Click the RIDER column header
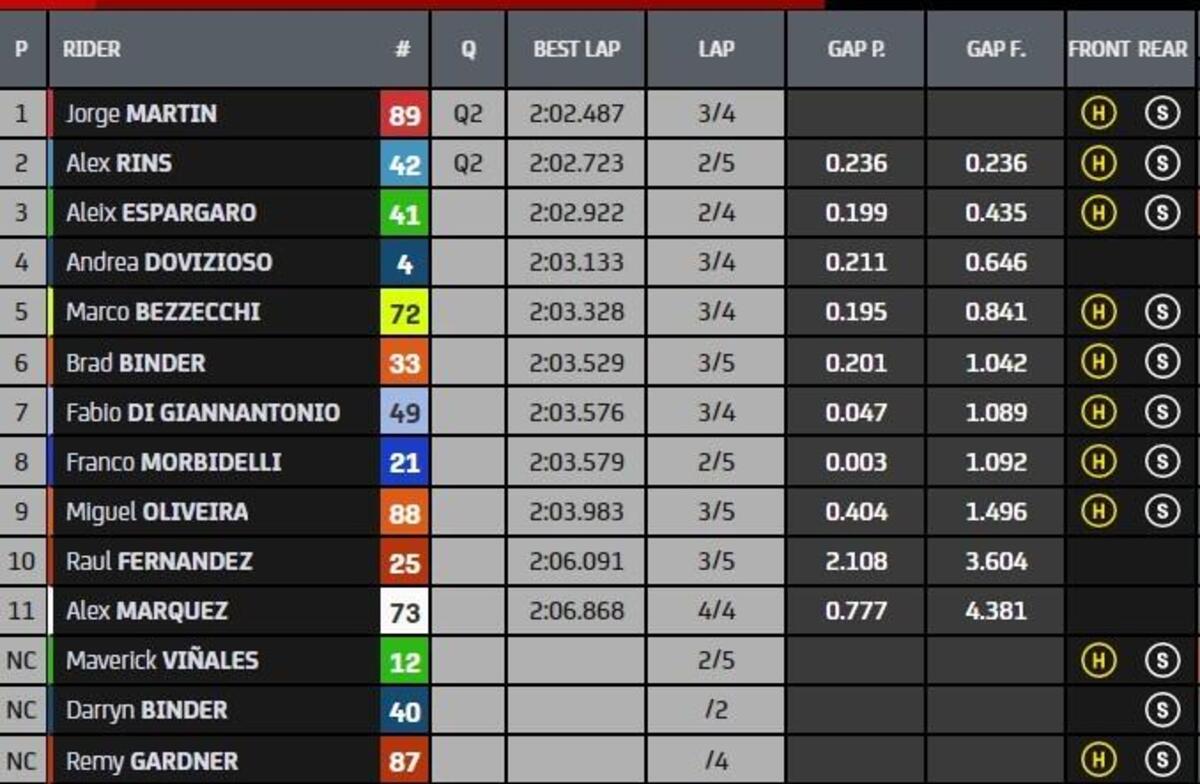The width and height of the screenshot is (1200, 784). tap(92, 49)
